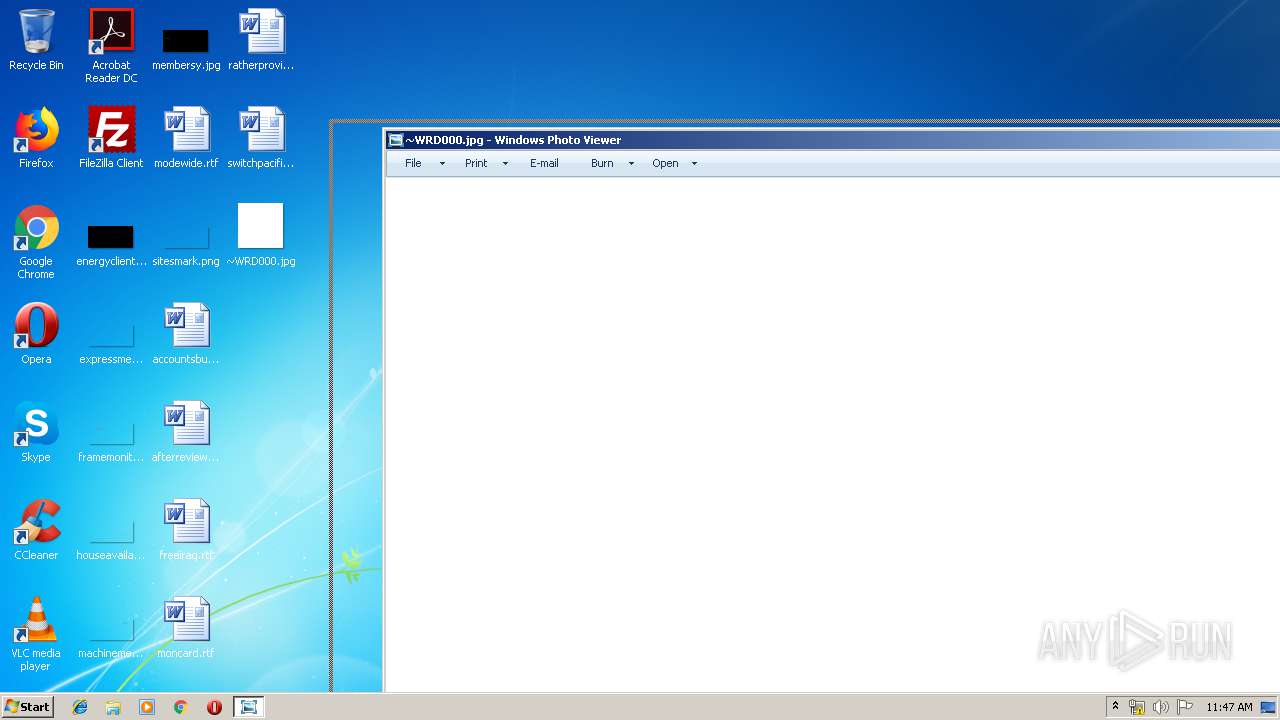Select the Firefox desktop shortcut

[x=36, y=138]
